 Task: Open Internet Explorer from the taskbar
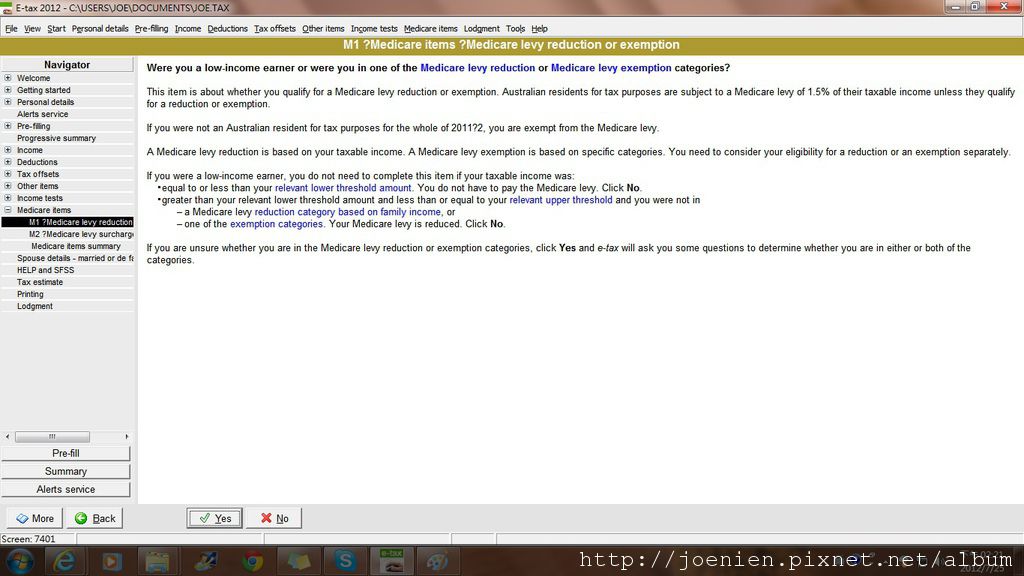click(64, 560)
